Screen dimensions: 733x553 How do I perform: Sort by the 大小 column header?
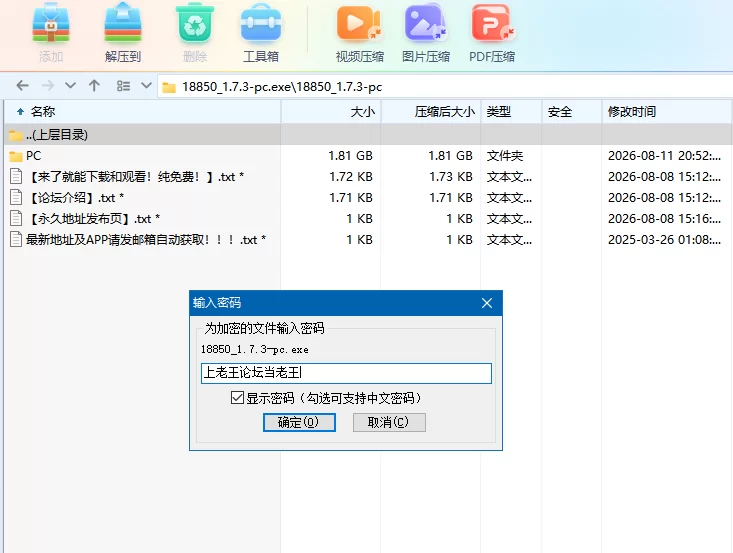pyautogui.click(x=331, y=112)
